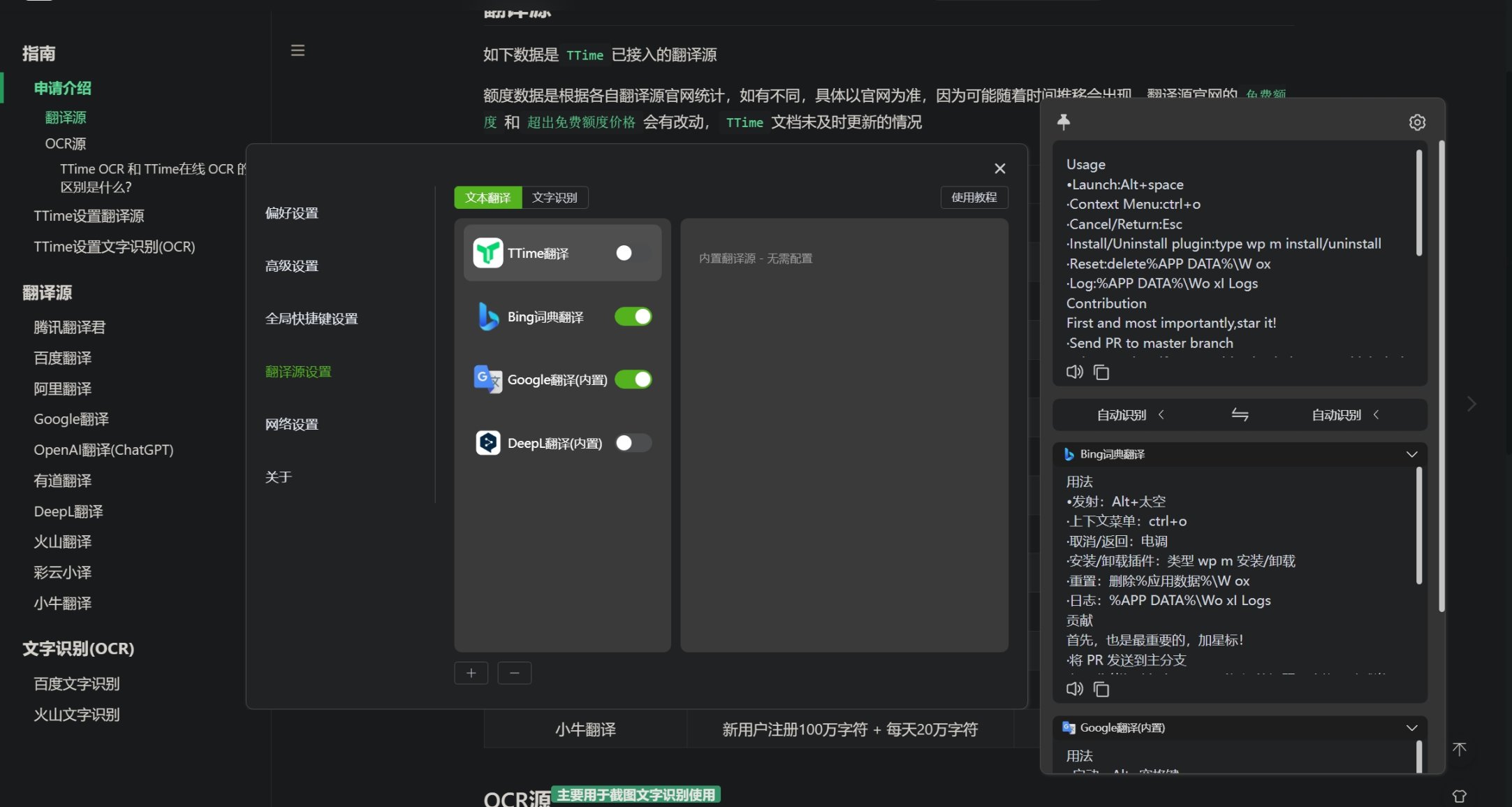Add a translation source with plus button
Image resolution: width=1512 pixels, height=807 pixels.
(x=471, y=673)
